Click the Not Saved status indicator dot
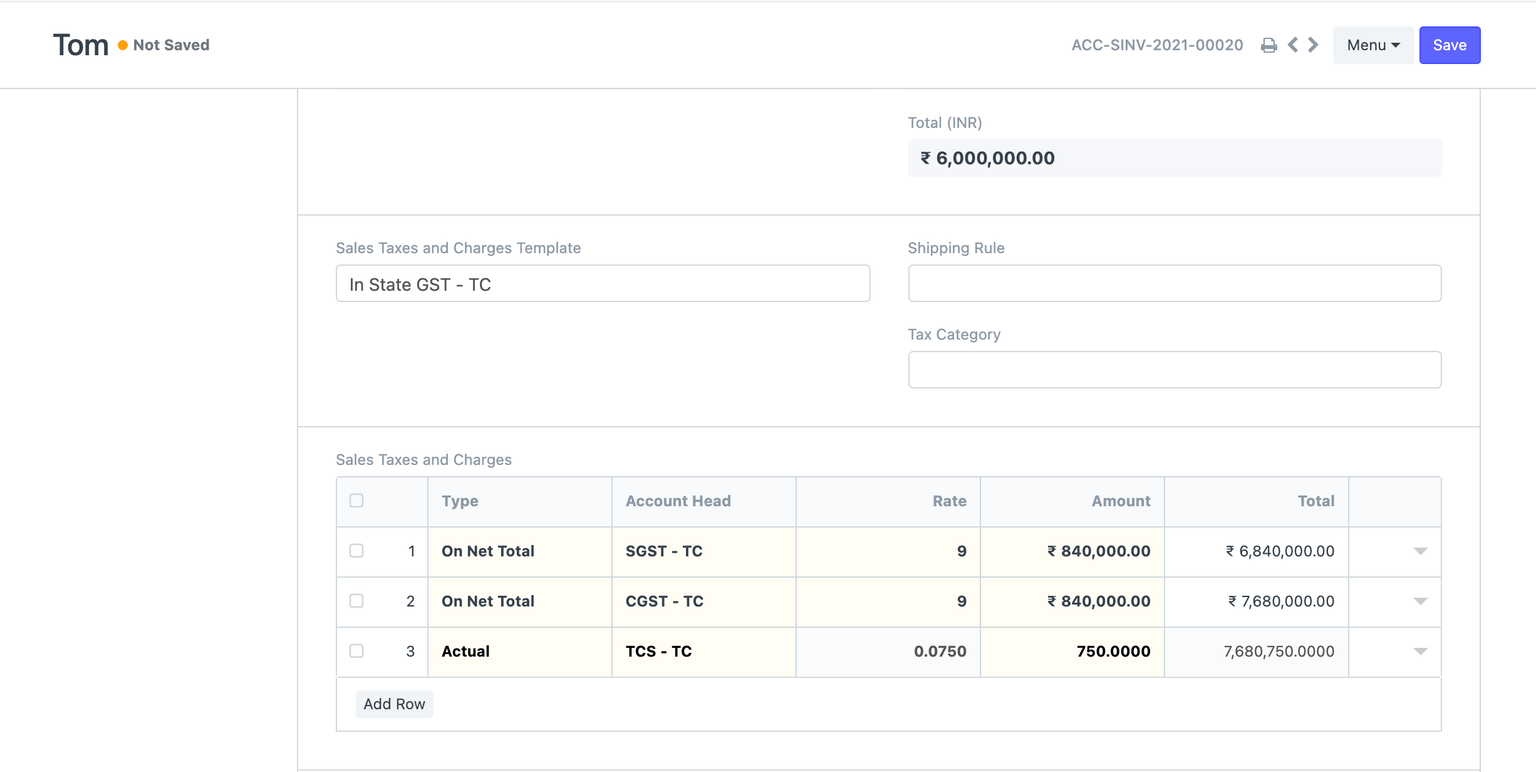The image size is (1536, 772). coord(121,44)
